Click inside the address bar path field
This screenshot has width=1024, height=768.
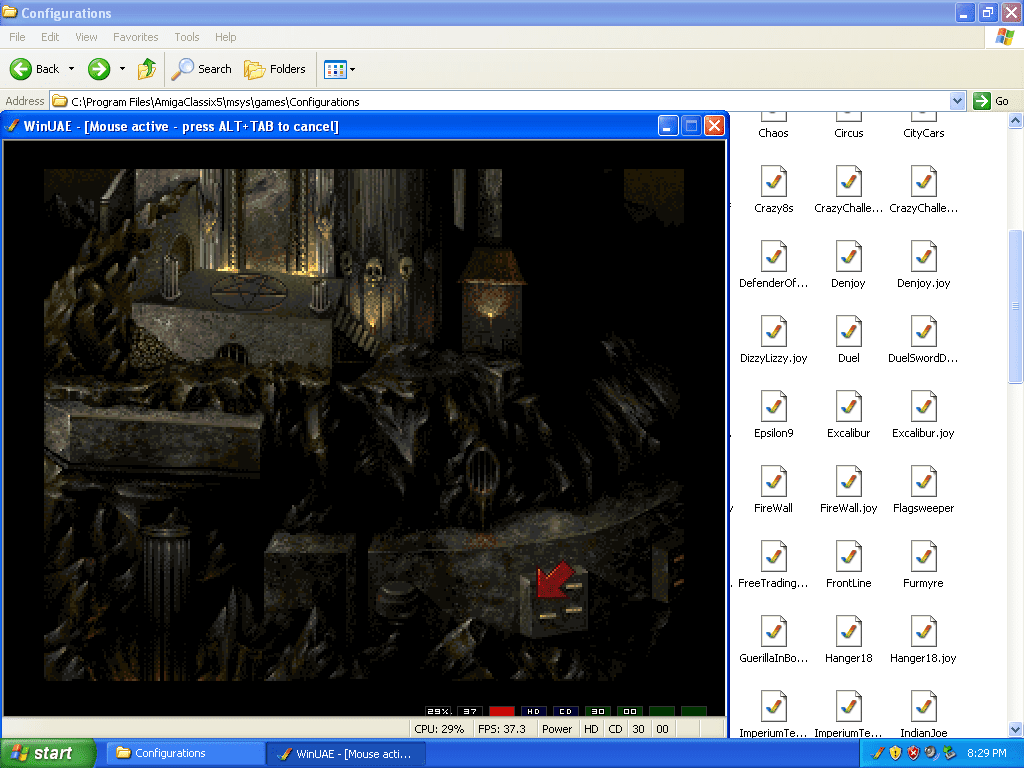[500, 101]
